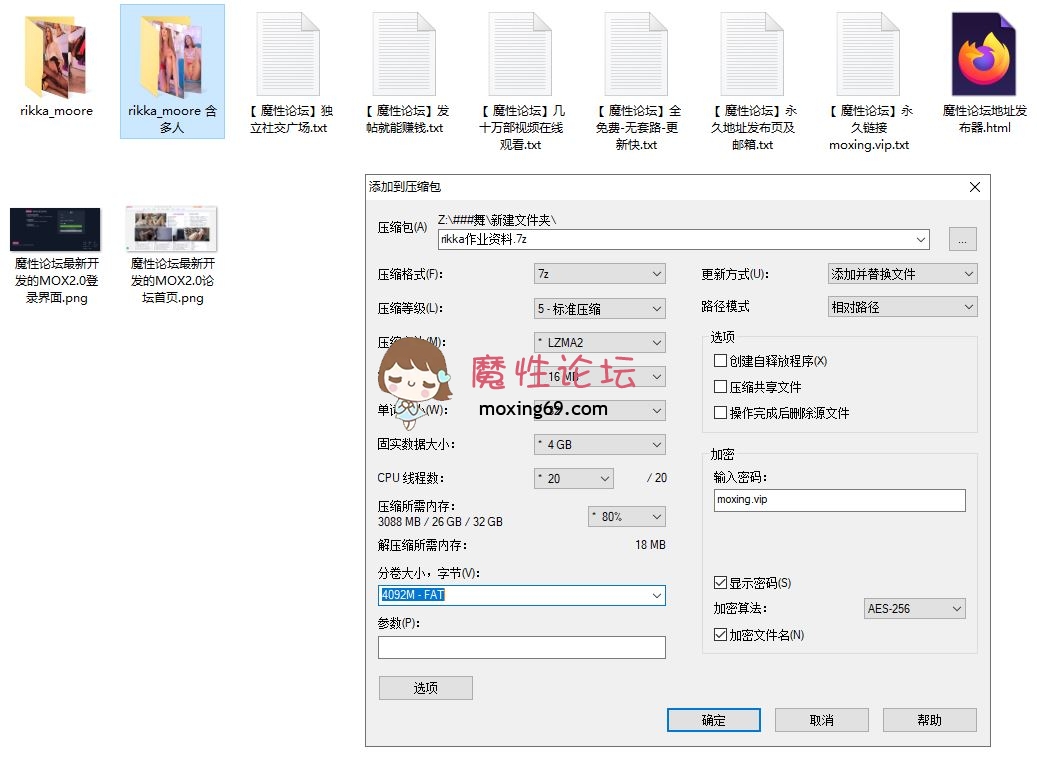
Task: Open the 16 MB dictionary size dropdown
Action: pos(599,376)
